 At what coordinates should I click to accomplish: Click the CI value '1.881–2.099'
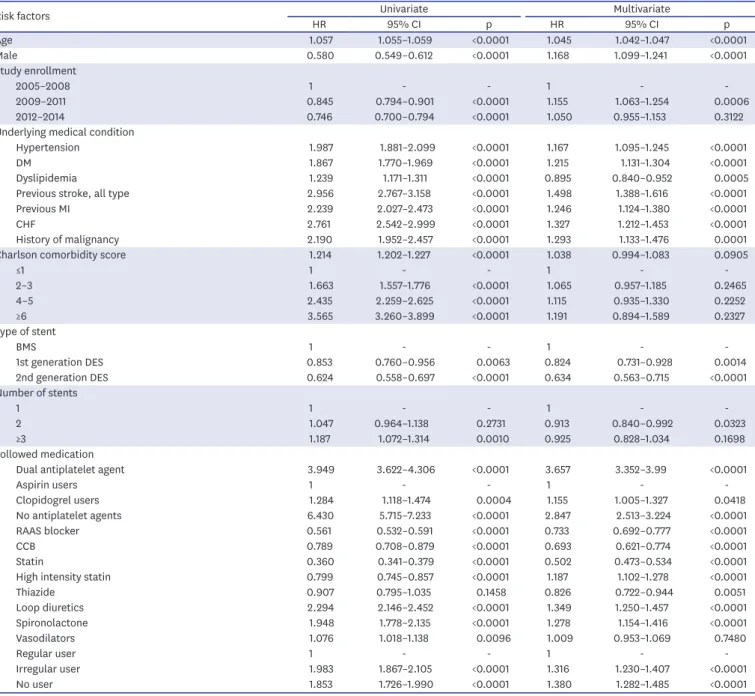point(407,147)
